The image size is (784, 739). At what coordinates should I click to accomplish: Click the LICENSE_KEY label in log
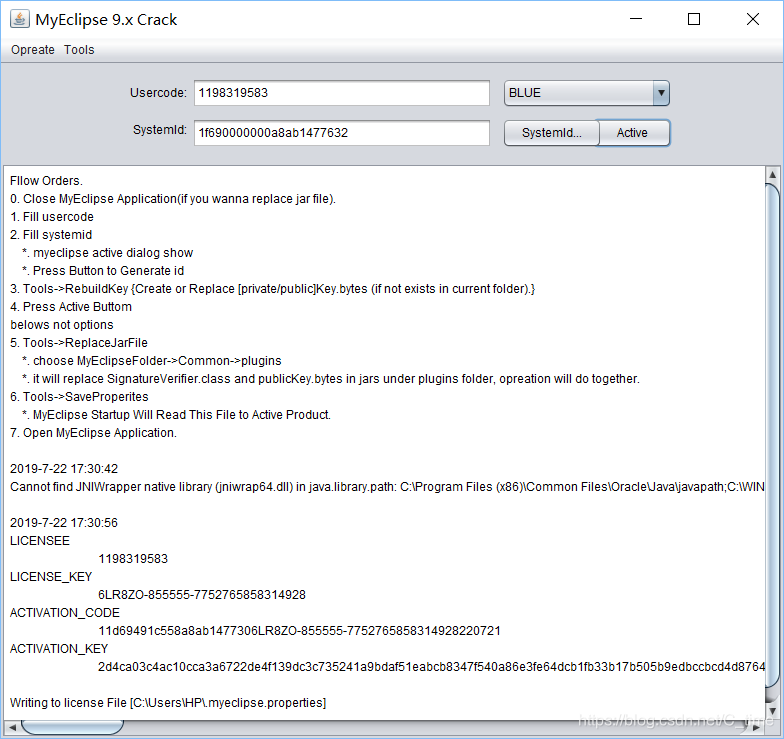[51, 576]
